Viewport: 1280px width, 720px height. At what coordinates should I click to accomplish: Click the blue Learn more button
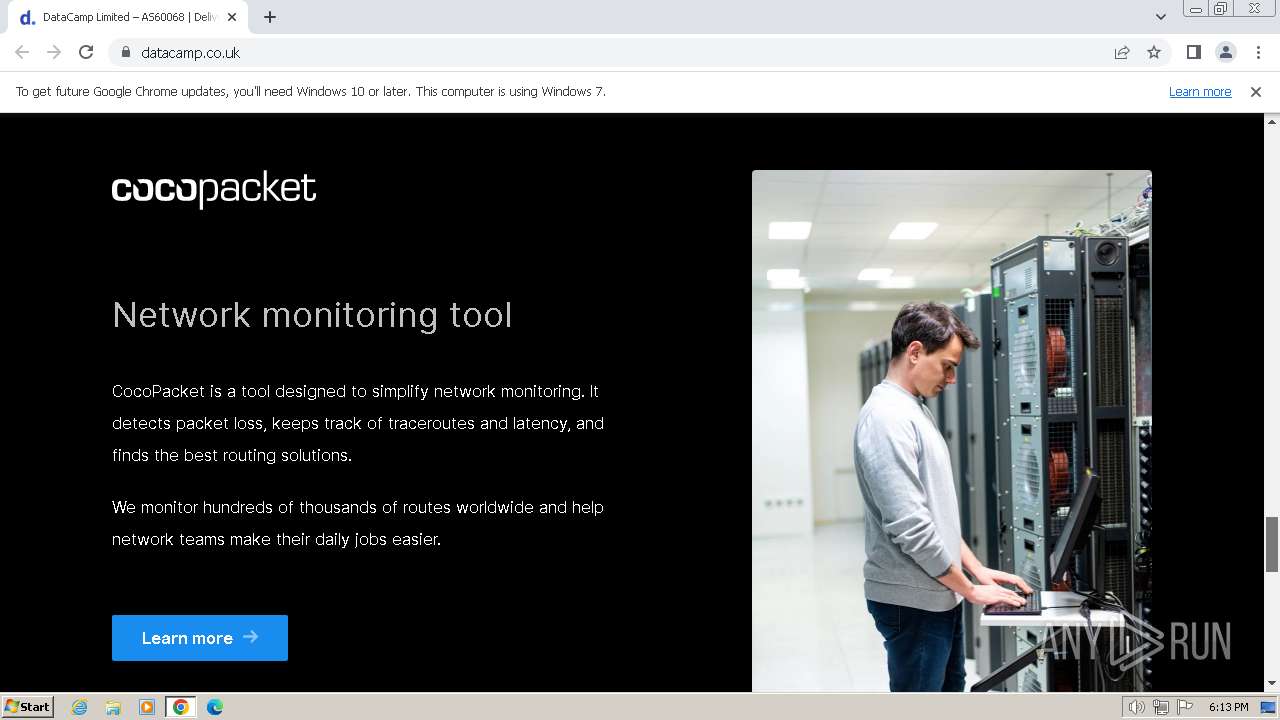[200, 638]
